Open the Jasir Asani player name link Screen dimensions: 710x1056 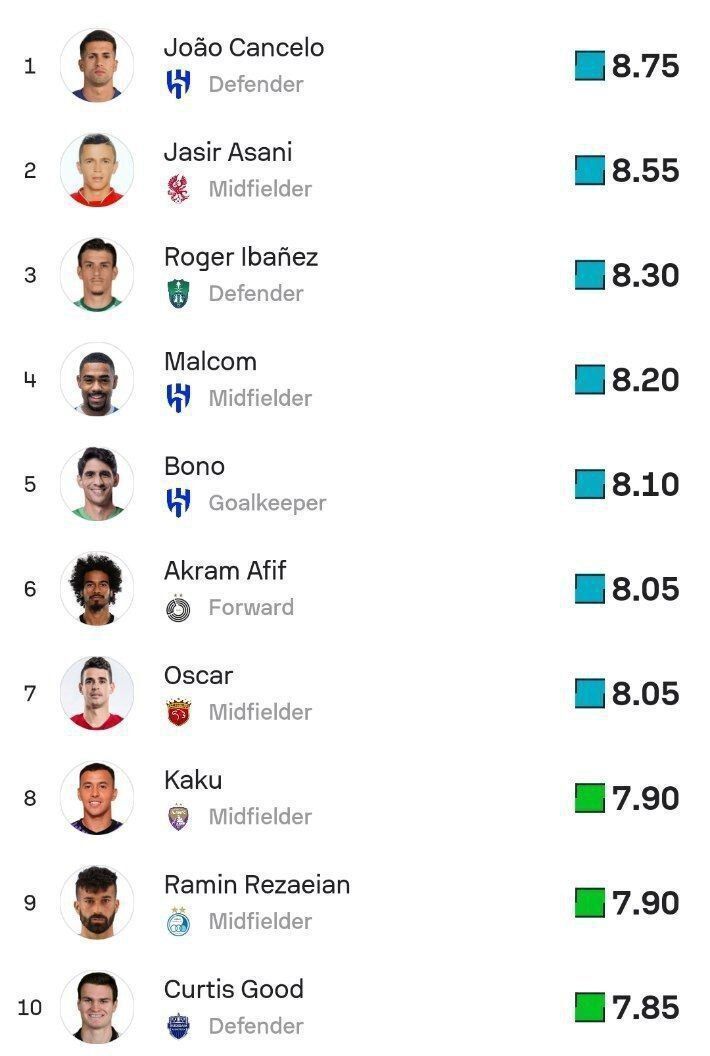point(228,152)
